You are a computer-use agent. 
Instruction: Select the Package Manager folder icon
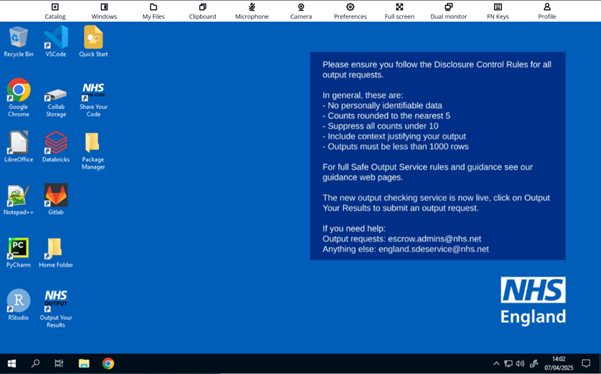93,151
